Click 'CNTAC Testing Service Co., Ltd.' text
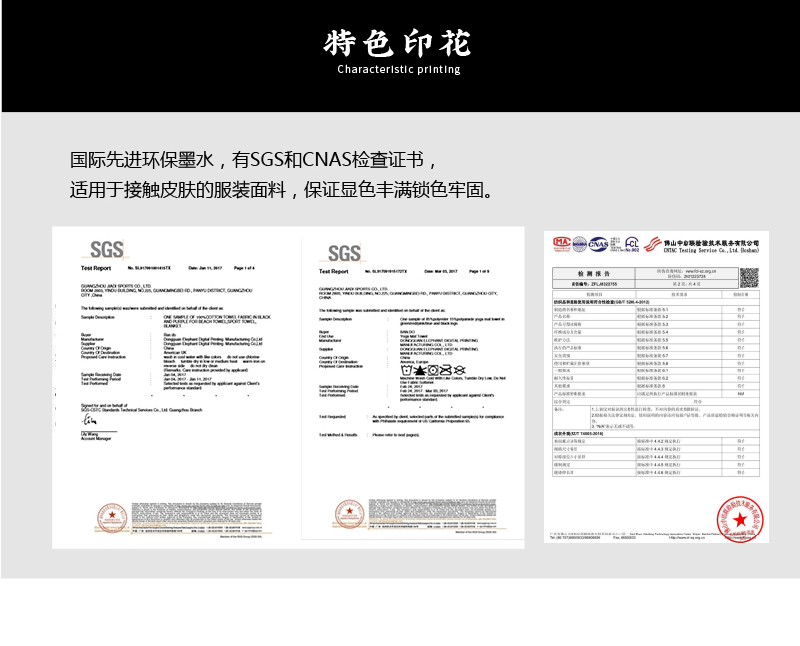This screenshot has height=646, width=800. coord(711,250)
